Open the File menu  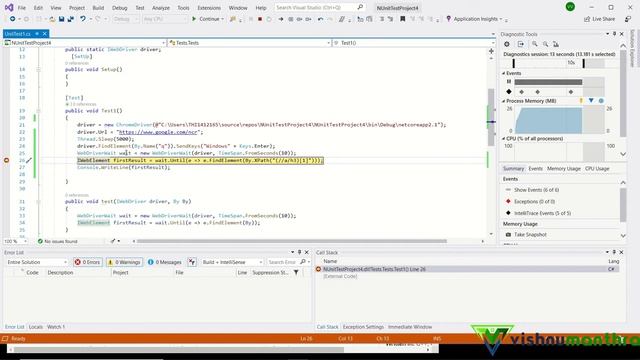22,8
